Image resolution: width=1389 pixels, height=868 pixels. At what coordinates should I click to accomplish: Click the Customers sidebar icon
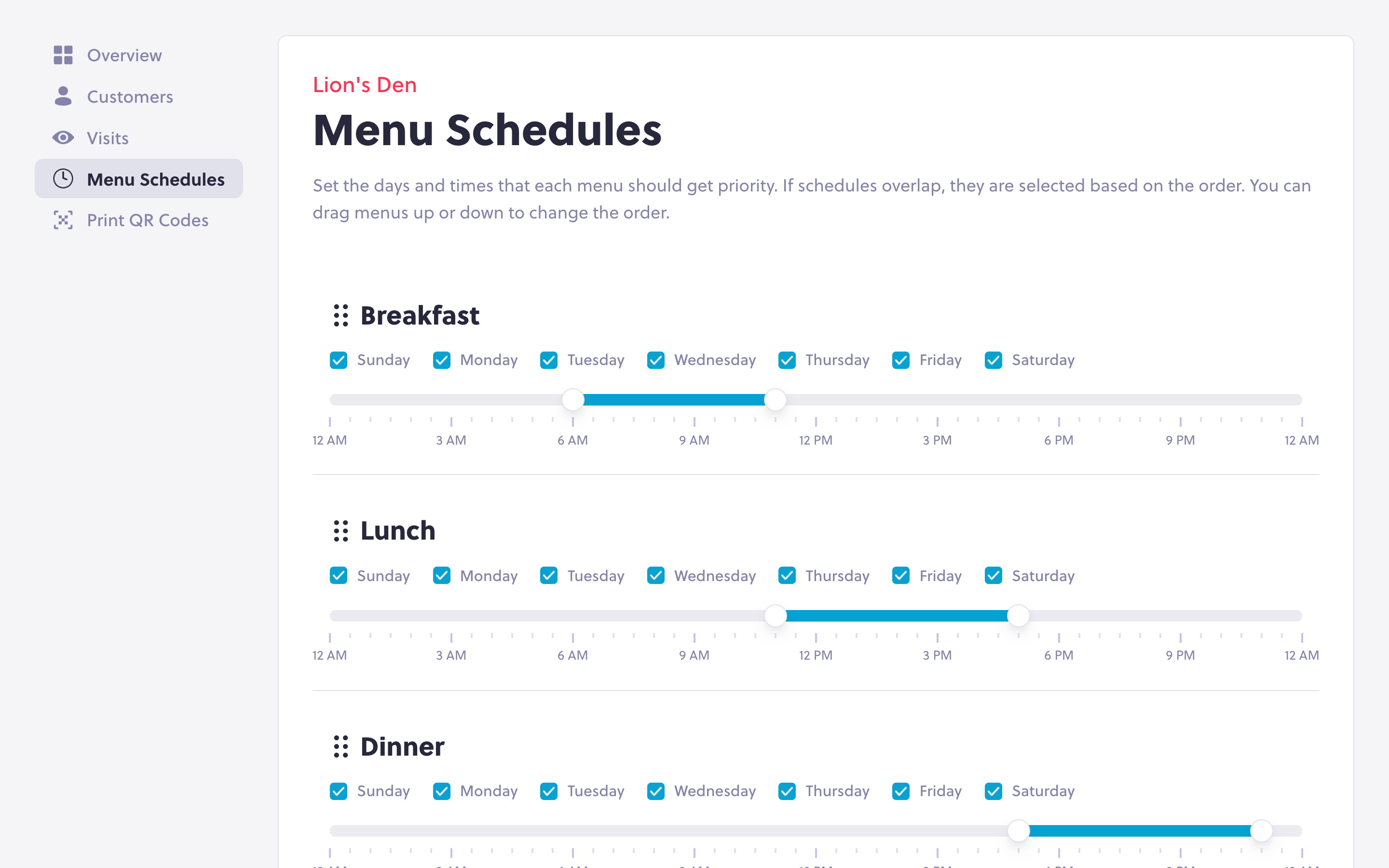point(64,97)
